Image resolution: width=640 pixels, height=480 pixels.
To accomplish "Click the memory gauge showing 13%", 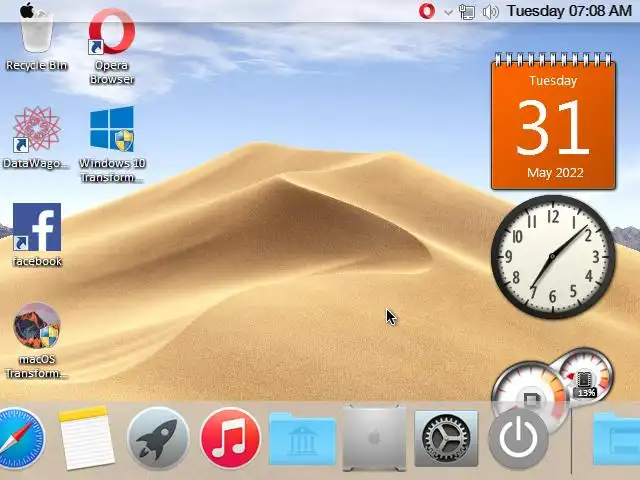I will [x=586, y=376].
